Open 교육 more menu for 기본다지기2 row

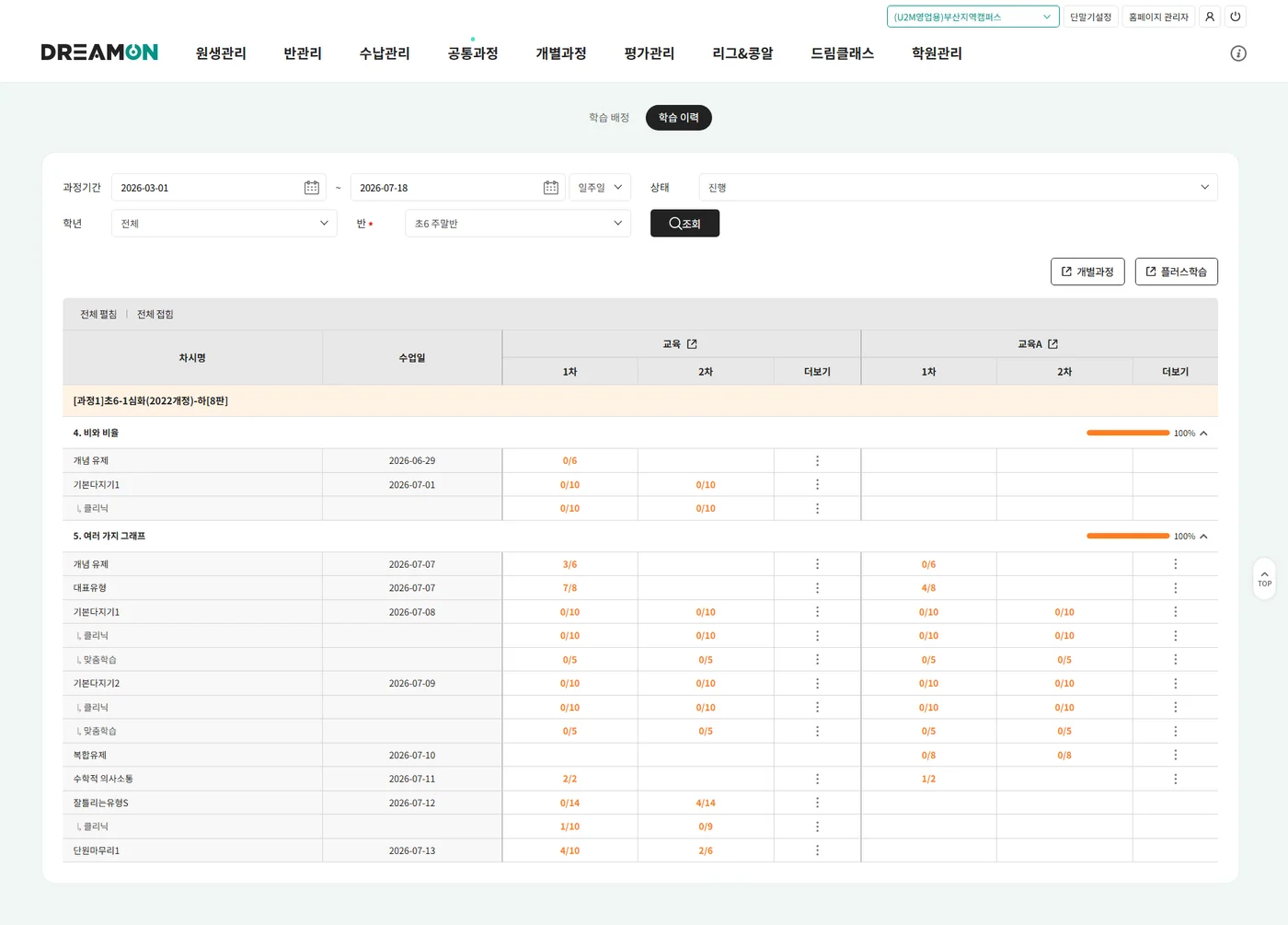click(x=817, y=684)
